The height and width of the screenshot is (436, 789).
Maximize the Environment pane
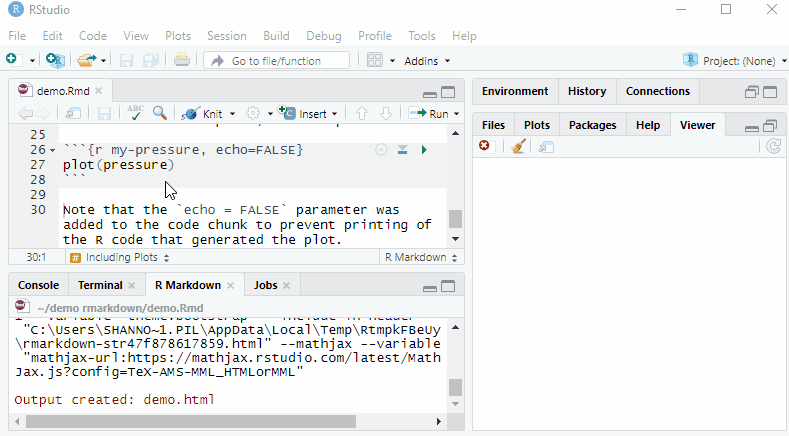point(770,92)
